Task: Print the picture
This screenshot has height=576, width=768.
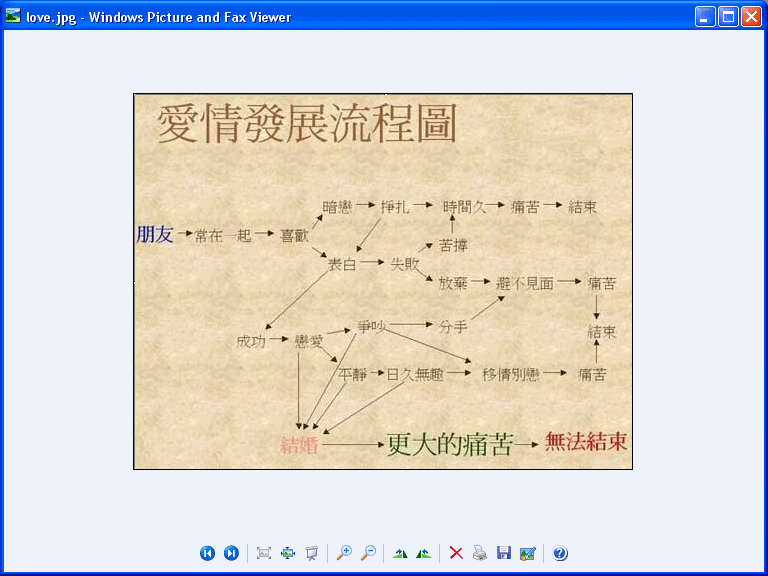Action: (480, 553)
